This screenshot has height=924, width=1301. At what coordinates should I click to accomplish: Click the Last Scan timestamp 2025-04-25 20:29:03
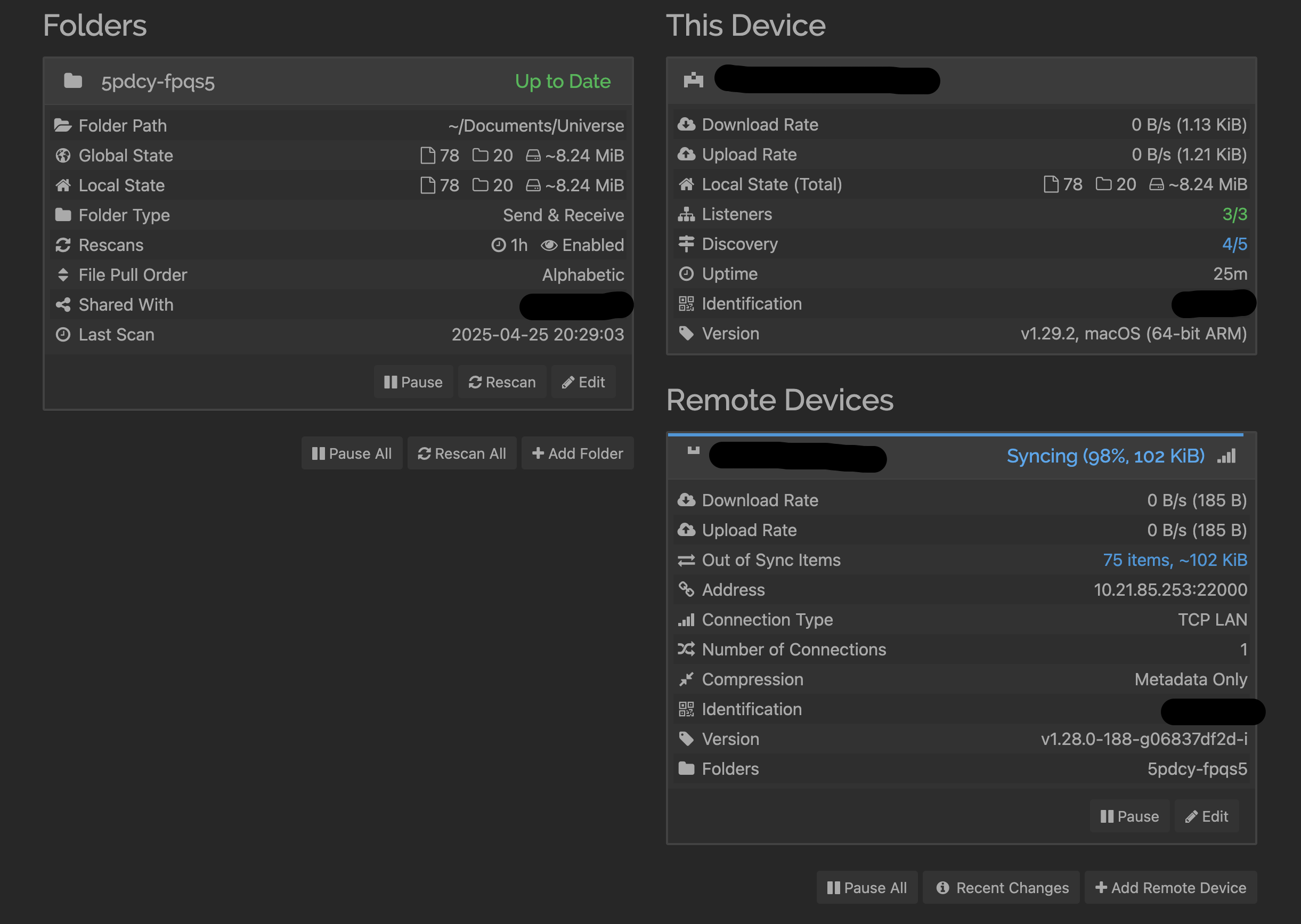click(x=538, y=335)
